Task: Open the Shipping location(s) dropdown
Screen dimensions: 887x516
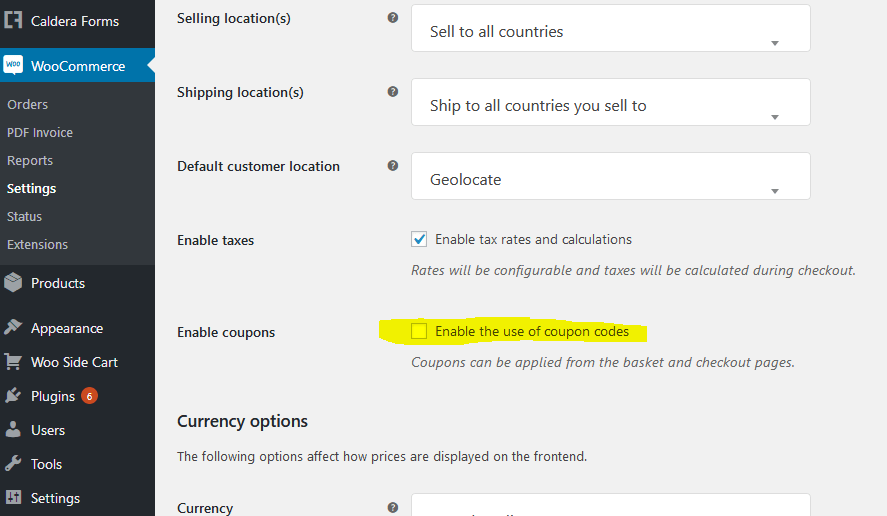Action: 610,102
